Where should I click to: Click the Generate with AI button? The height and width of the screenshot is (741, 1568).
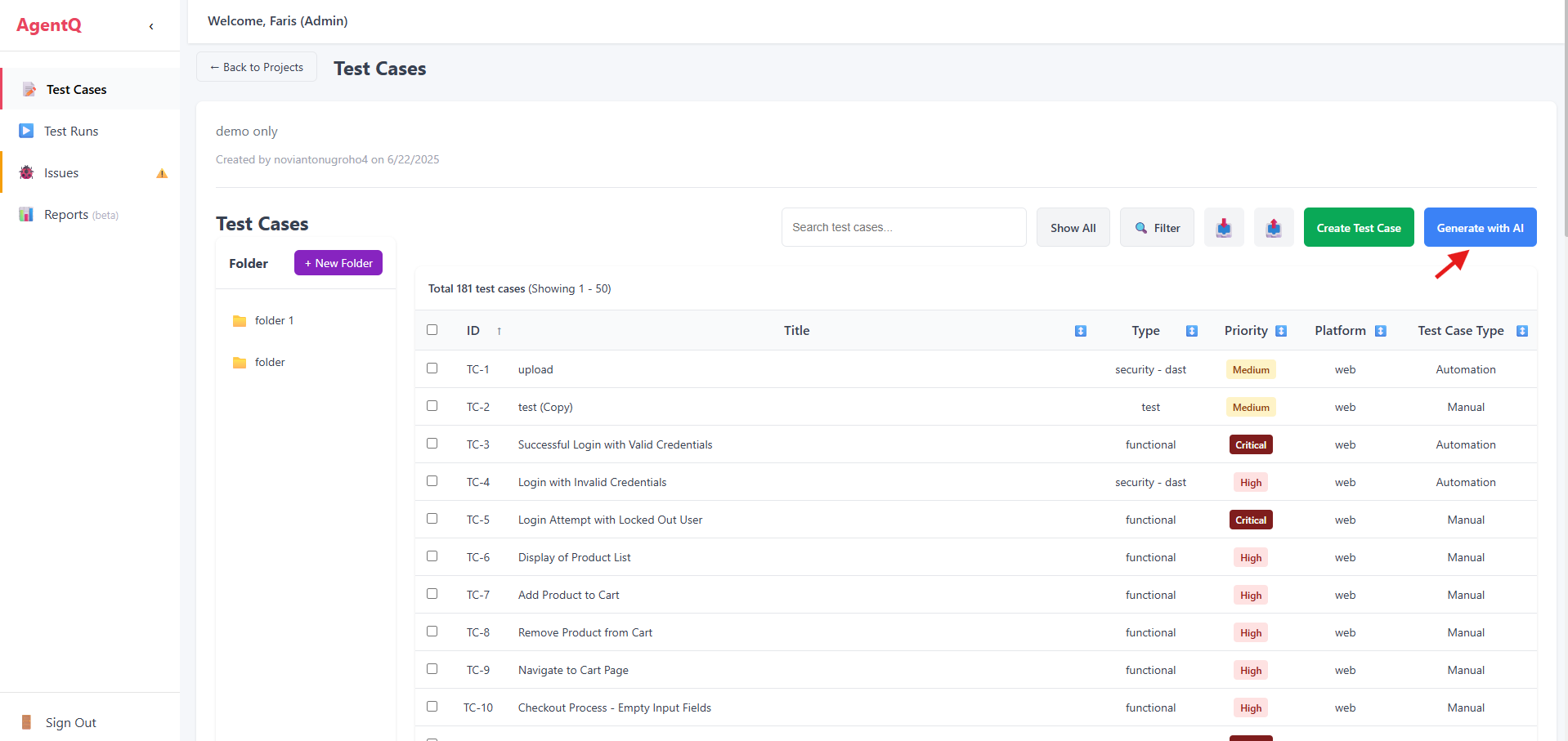pos(1479,227)
